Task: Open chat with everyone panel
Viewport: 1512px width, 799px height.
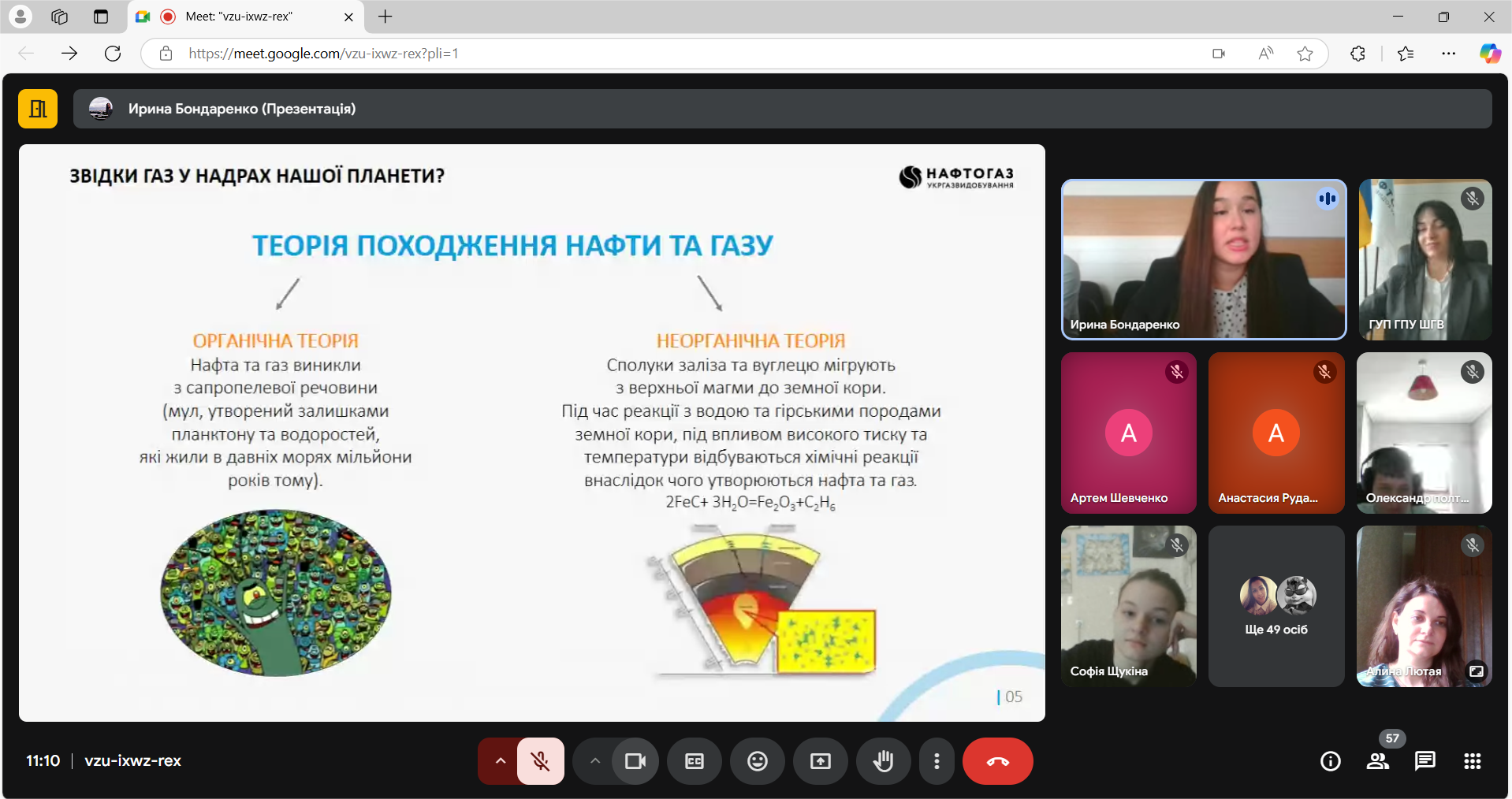Action: point(1425,761)
